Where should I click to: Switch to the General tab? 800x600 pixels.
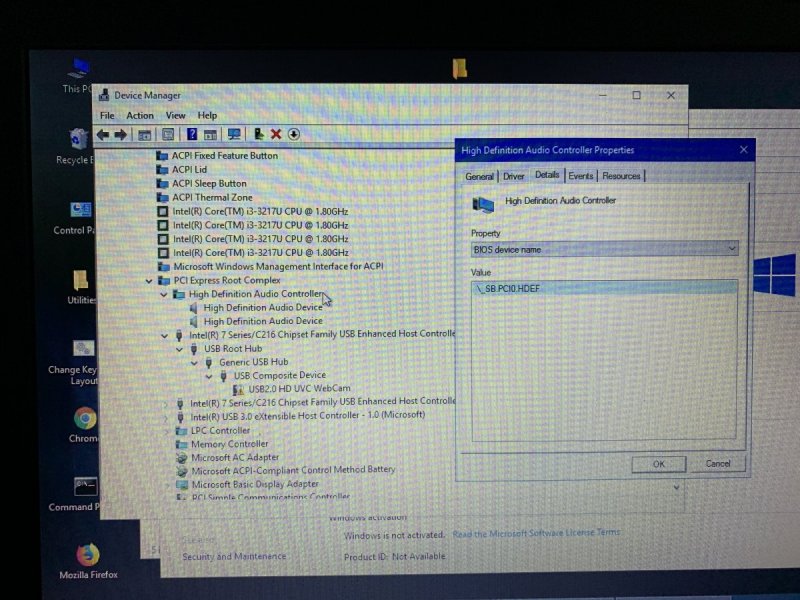coord(479,177)
